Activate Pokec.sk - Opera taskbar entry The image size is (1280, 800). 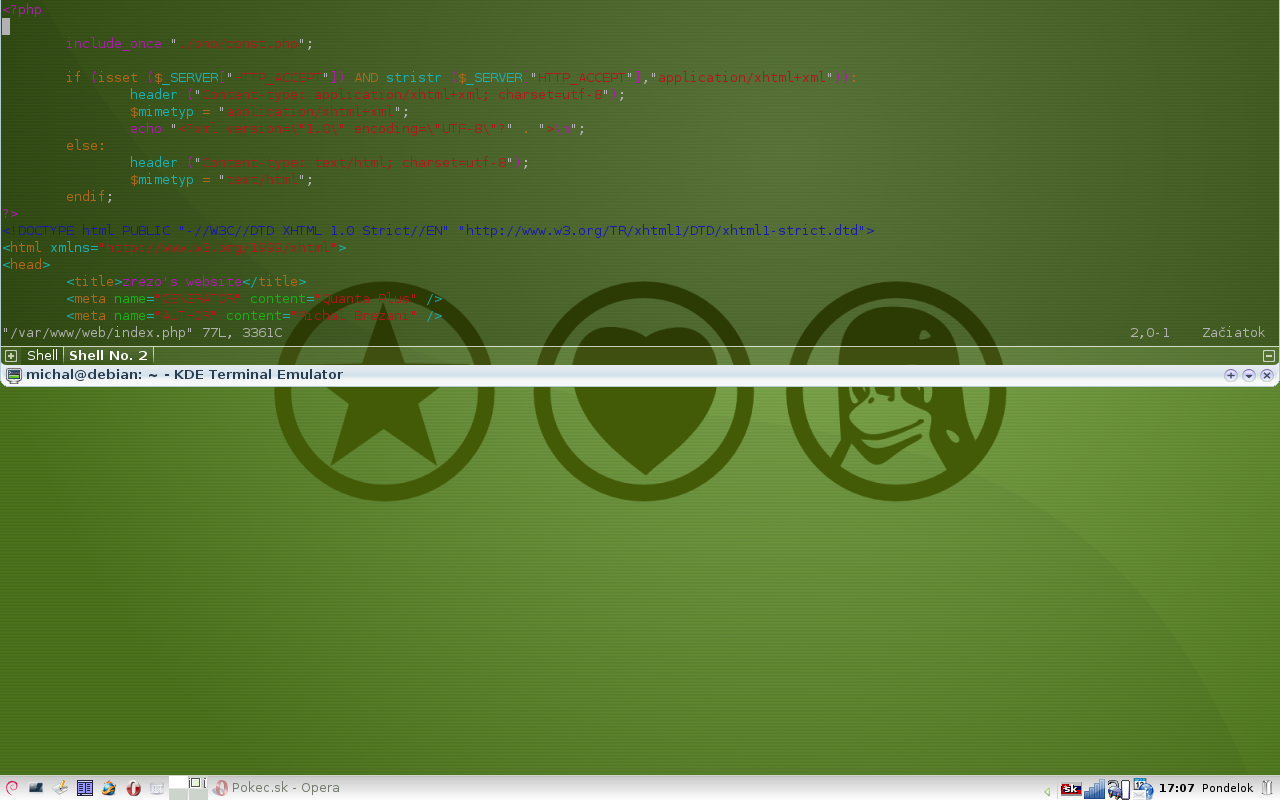277,788
